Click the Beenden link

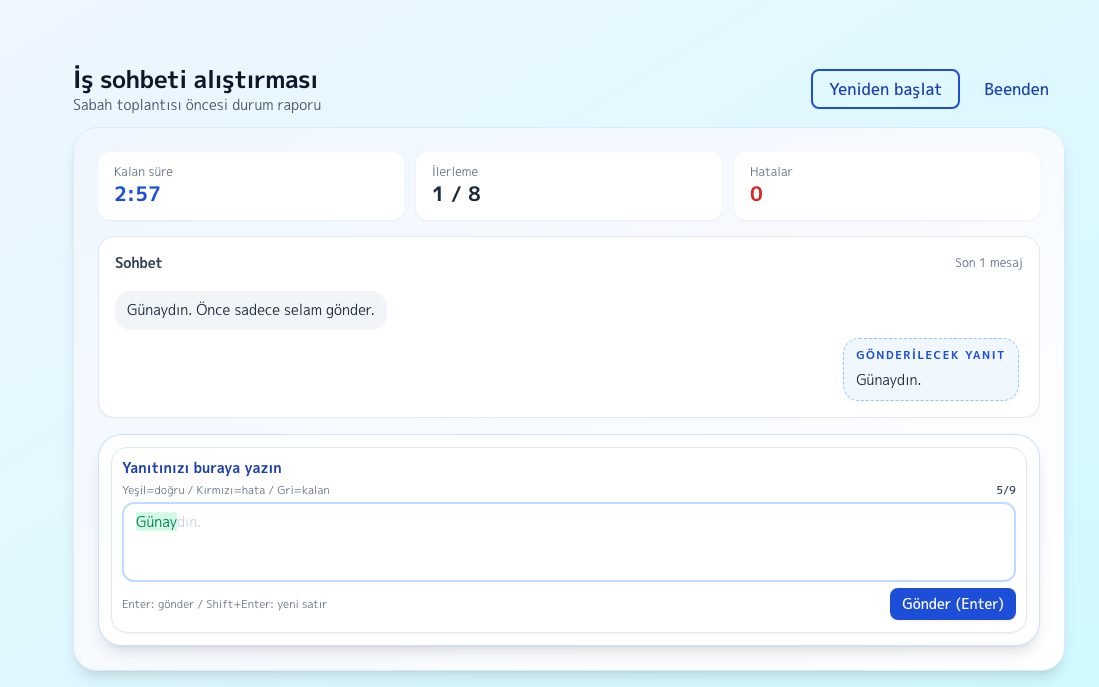[x=1016, y=89]
